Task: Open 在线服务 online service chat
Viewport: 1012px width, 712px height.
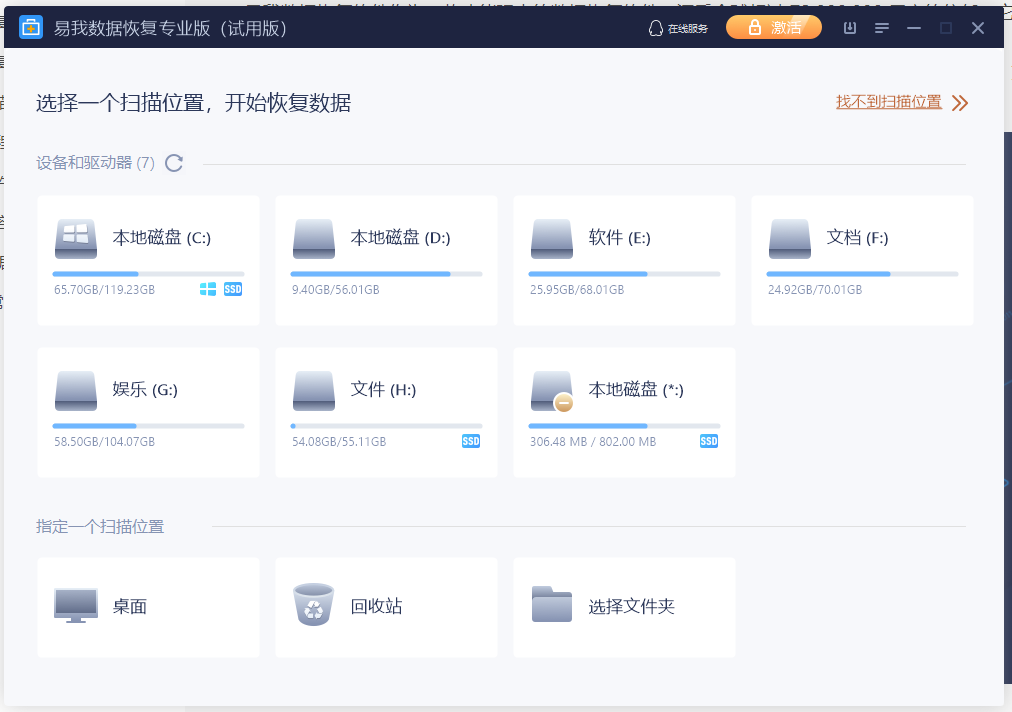Action: click(678, 28)
